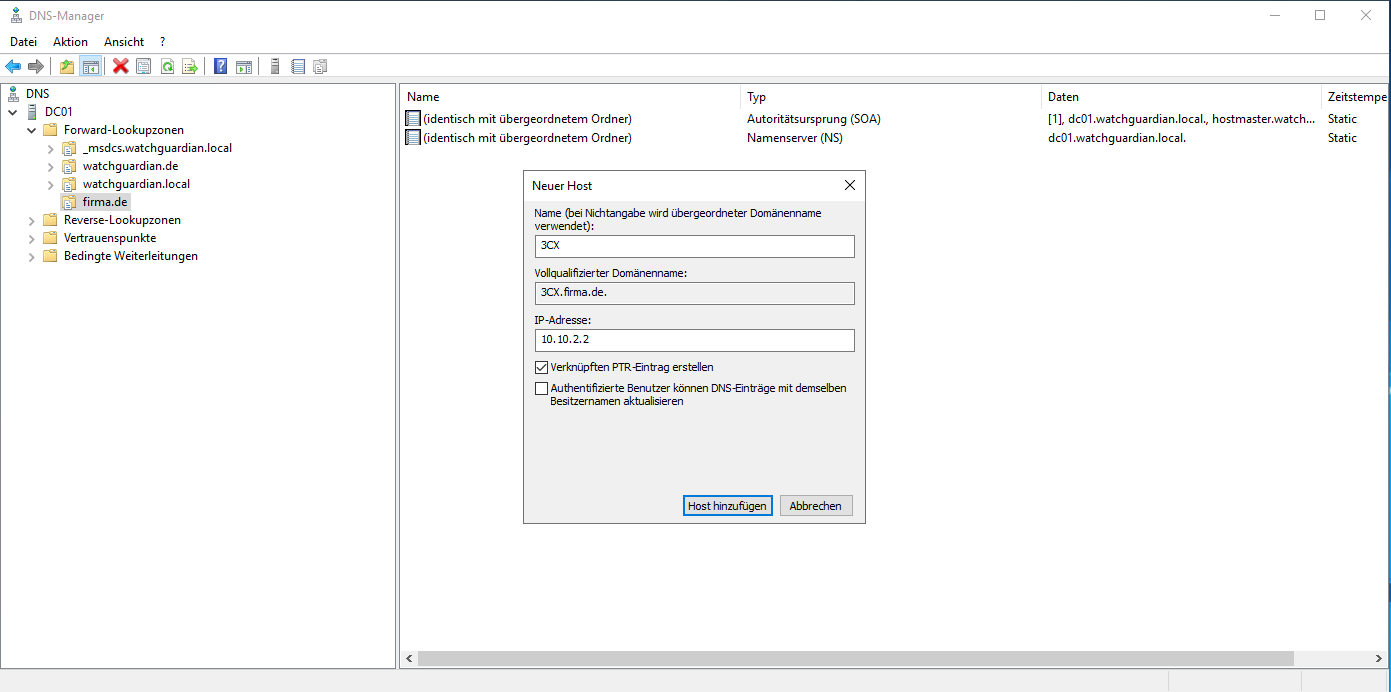Expand the watchguardian.de zone node
The height and width of the screenshot is (692, 1391).
click(50, 166)
